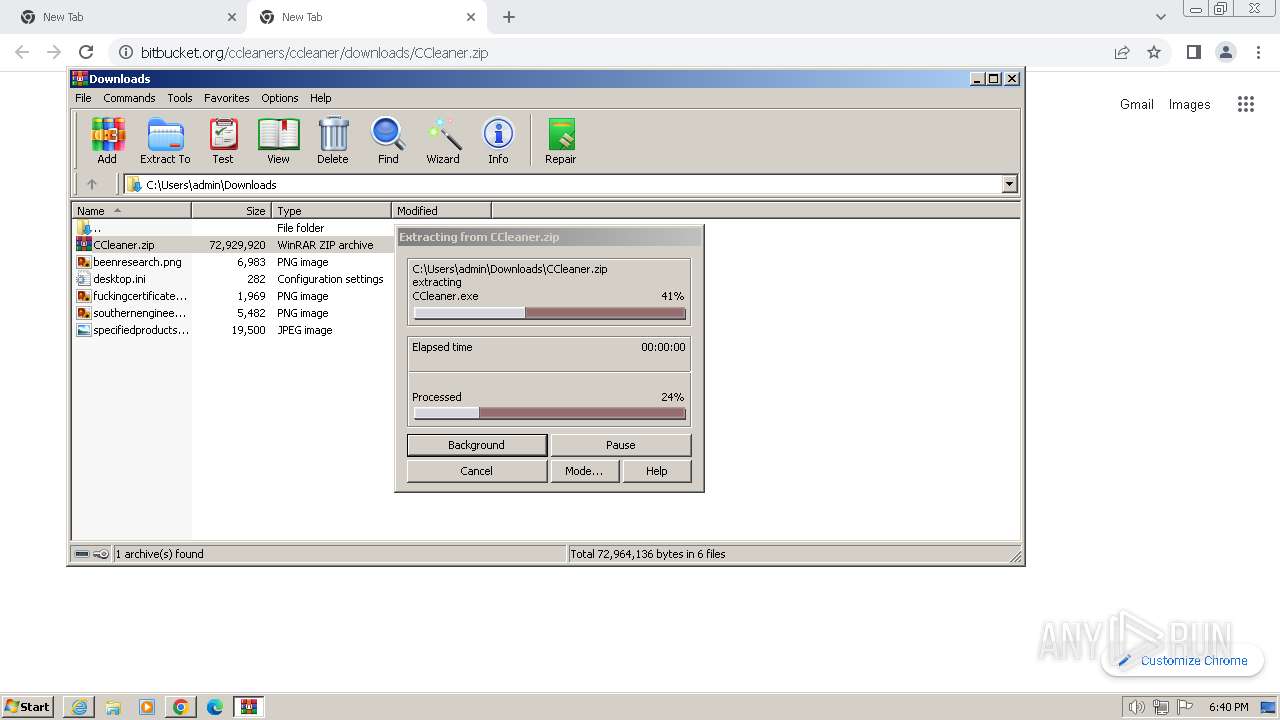This screenshot has width=1280, height=720.
Task: Click the Processed 24% progress bar
Action: pos(549,413)
